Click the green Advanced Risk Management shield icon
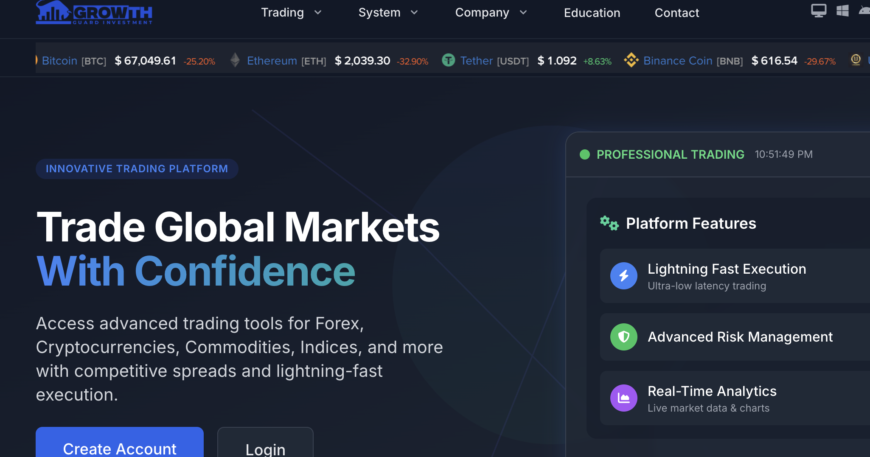Image resolution: width=870 pixels, height=457 pixels. (x=624, y=338)
